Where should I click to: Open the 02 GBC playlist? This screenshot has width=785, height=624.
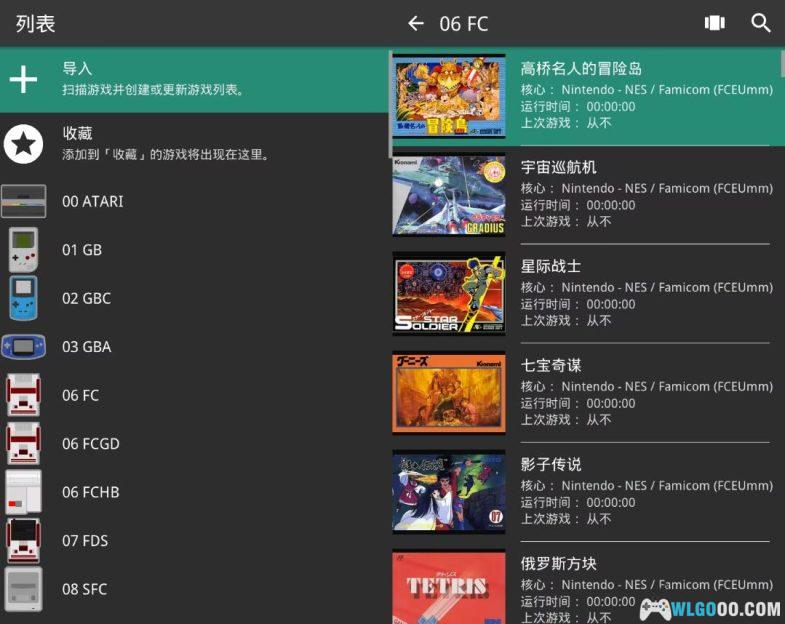tap(194, 298)
